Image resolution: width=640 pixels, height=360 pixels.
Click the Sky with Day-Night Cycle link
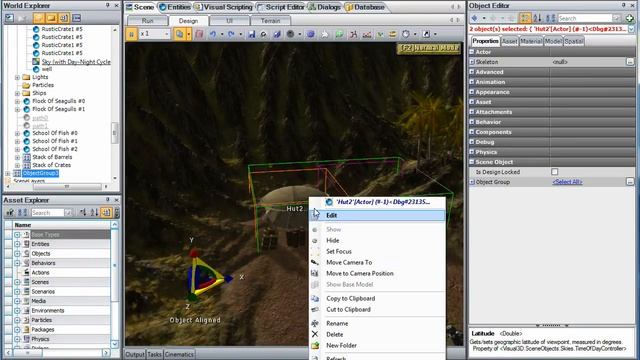coord(76,62)
